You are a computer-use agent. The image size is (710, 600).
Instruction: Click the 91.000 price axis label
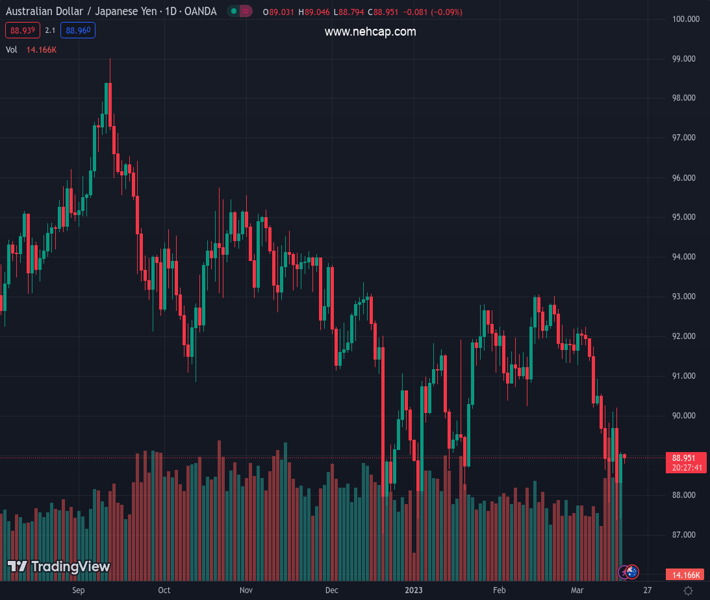point(684,376)
